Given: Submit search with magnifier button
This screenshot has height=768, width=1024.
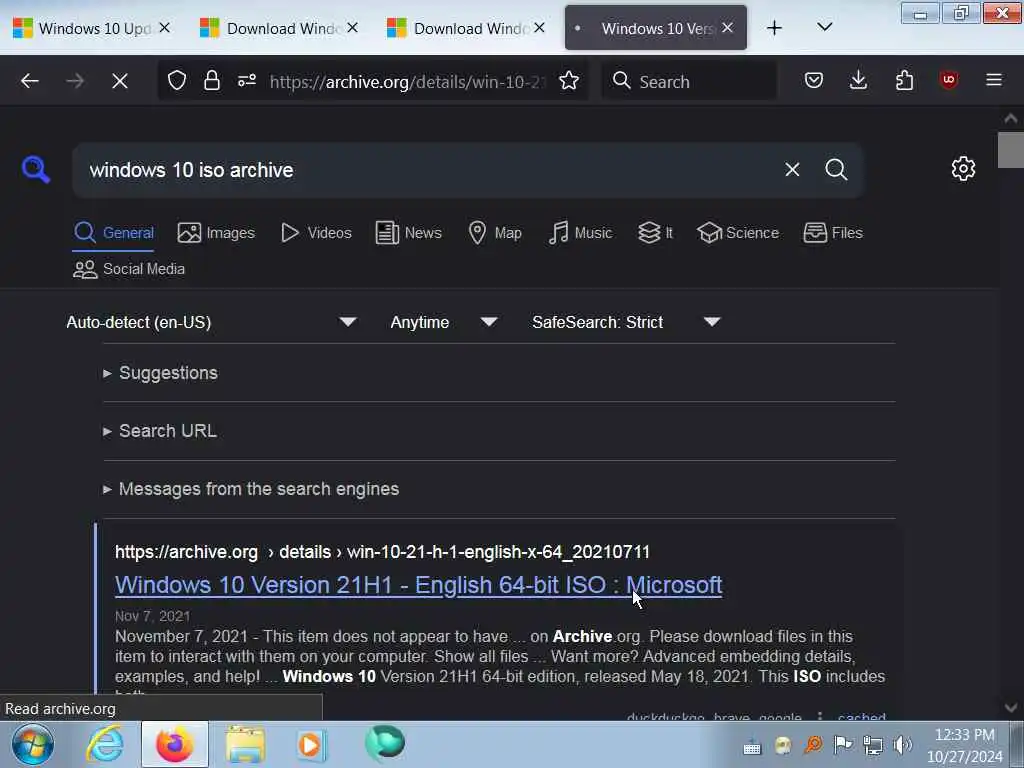Looking at the screenshot, I should click(x=837, y=170).
